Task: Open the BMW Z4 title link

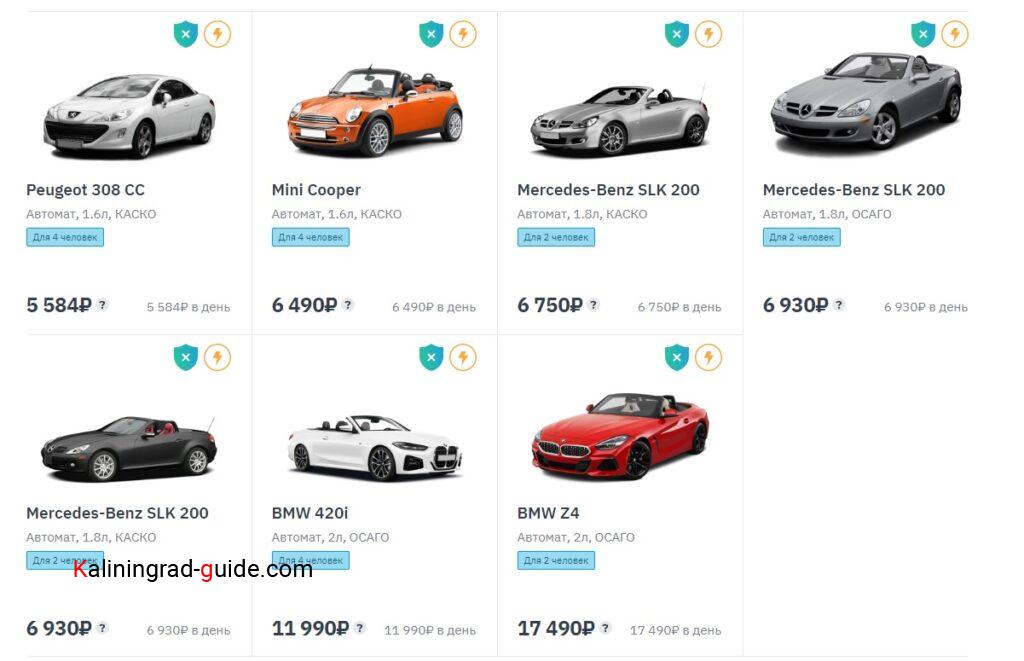Action: click(548, 513)
